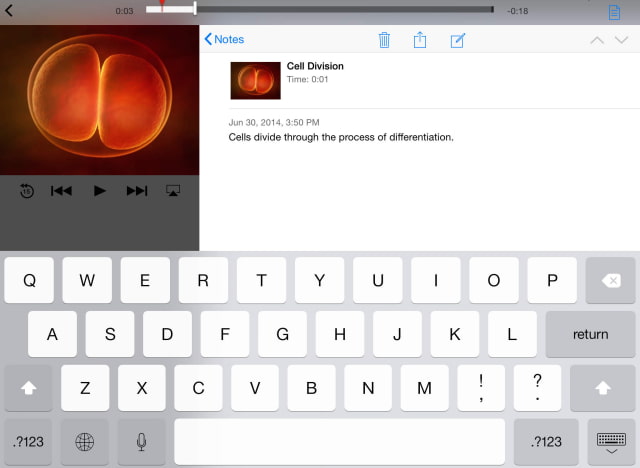Screen dimensions: 640x468
Task: Tap the W key
Action: click(87, 280)
